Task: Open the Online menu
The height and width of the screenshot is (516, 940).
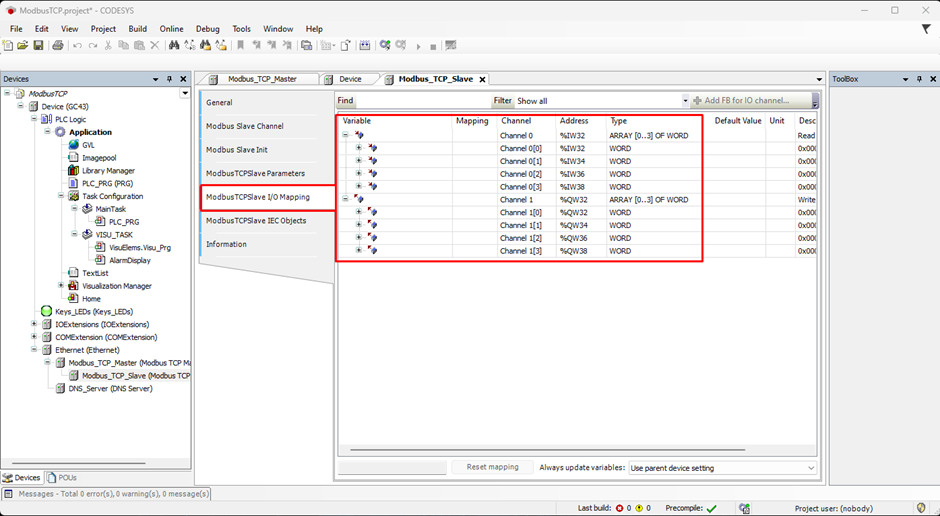Action: pos(171,29)
